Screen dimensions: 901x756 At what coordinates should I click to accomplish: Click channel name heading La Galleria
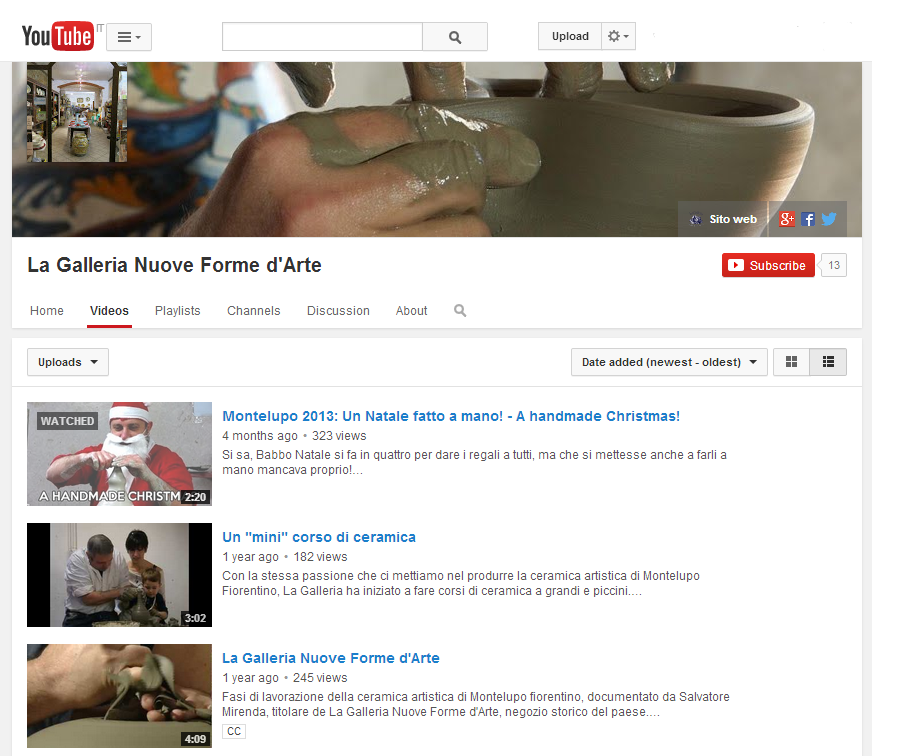coord(175,265)
